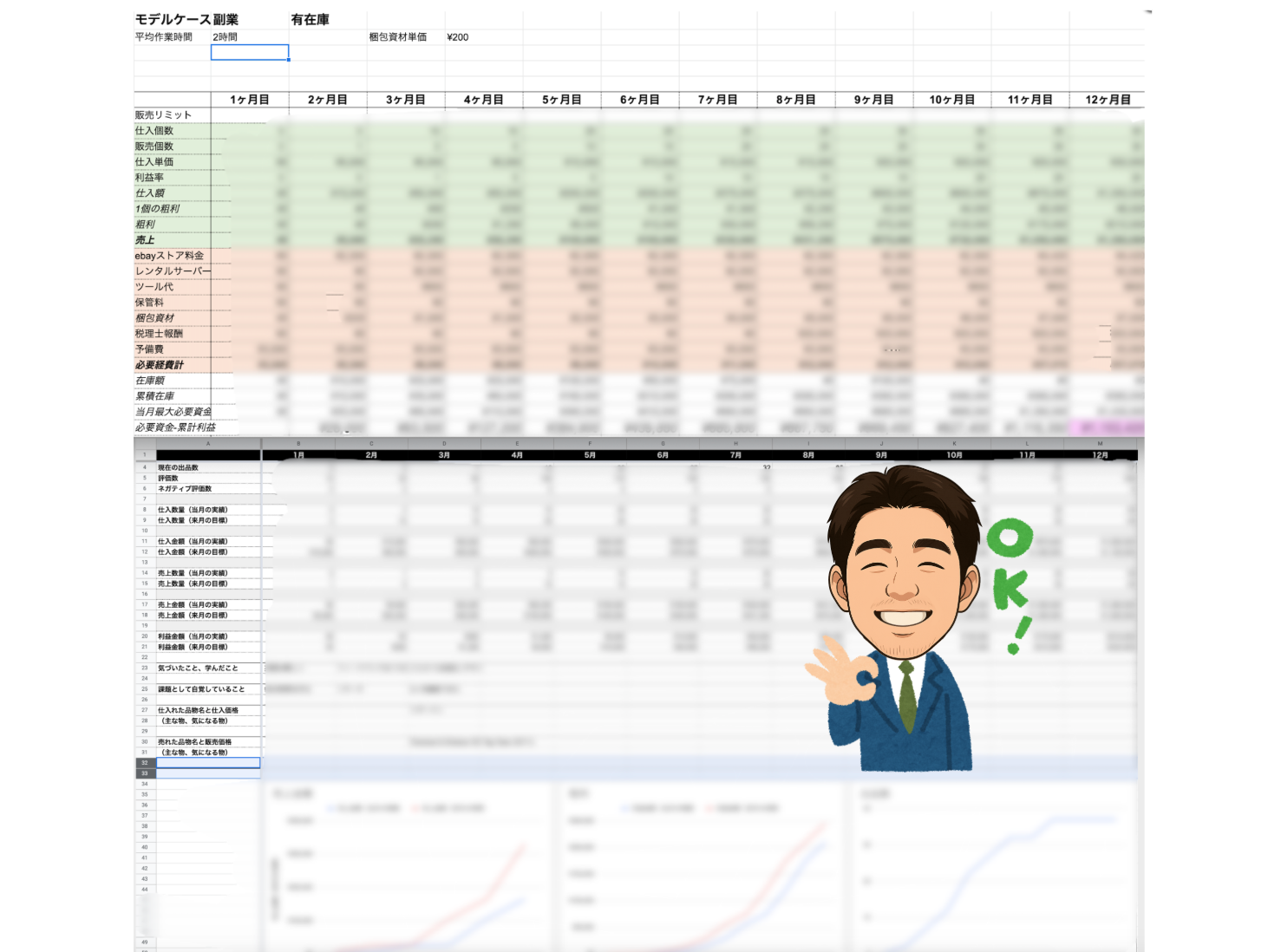Select the '8ヶ月目' column header
Screen dimensions: 1268x952
click(x=796, y=100)
